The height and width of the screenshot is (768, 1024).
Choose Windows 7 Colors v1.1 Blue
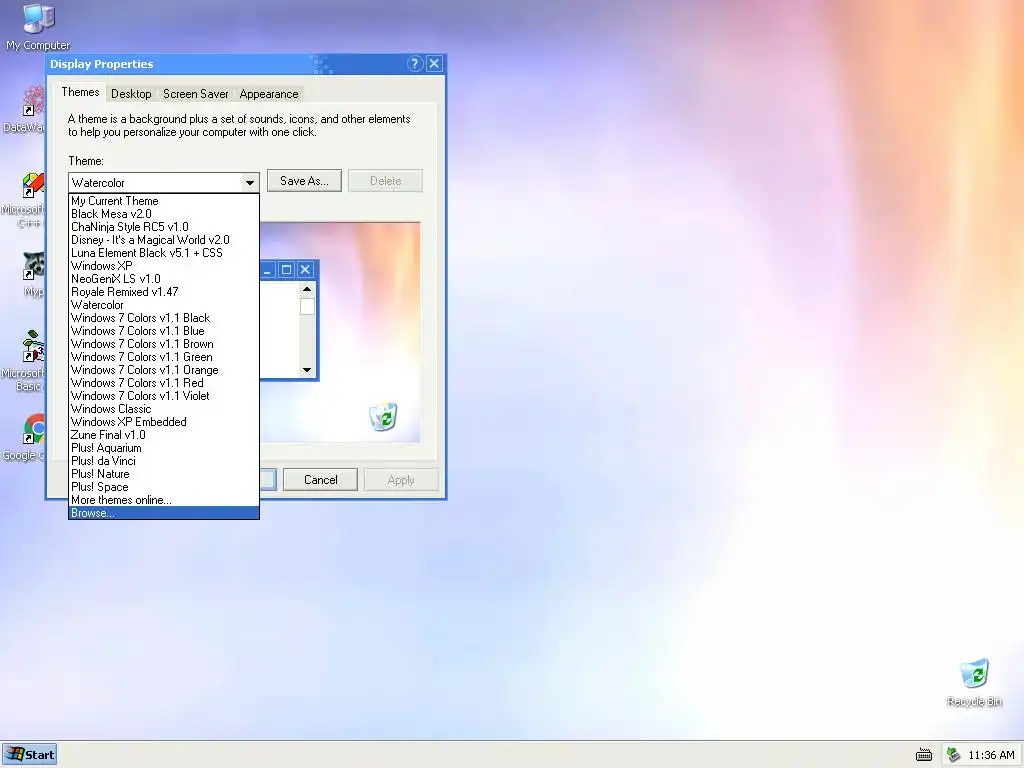coord(164,331)
